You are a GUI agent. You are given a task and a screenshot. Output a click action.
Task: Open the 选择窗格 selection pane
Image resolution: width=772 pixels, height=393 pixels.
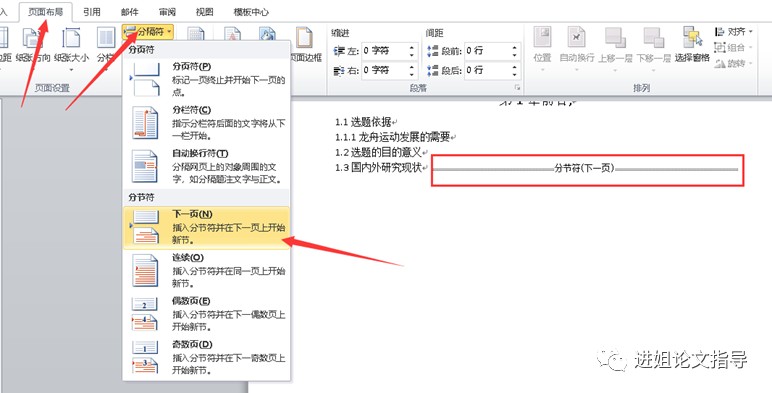(692, 45)
